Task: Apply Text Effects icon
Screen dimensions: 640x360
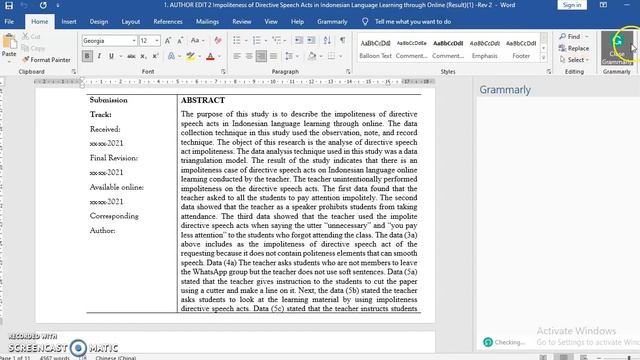Action: [x=171, y=56]
